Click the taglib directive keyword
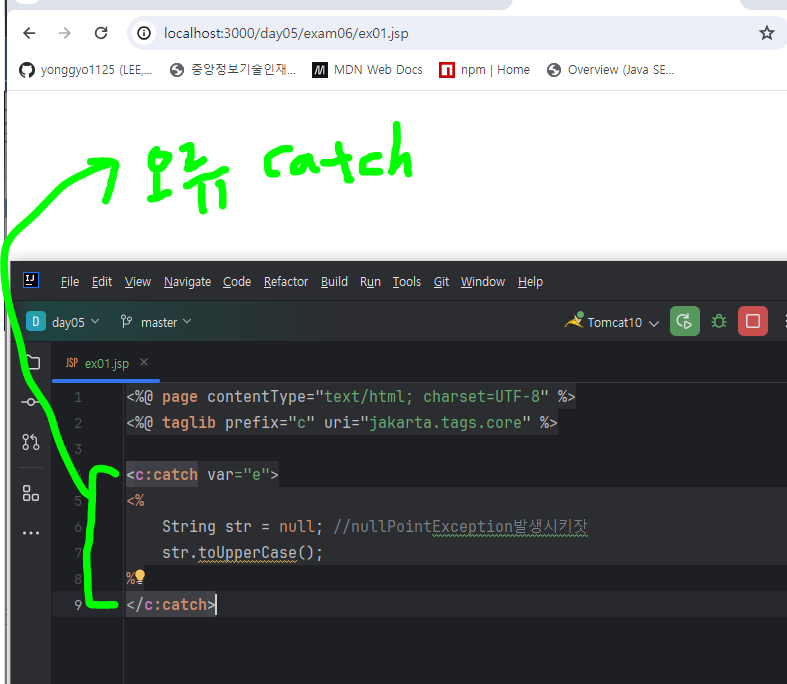The image size is (787, 684). click(x=189, y=423)
